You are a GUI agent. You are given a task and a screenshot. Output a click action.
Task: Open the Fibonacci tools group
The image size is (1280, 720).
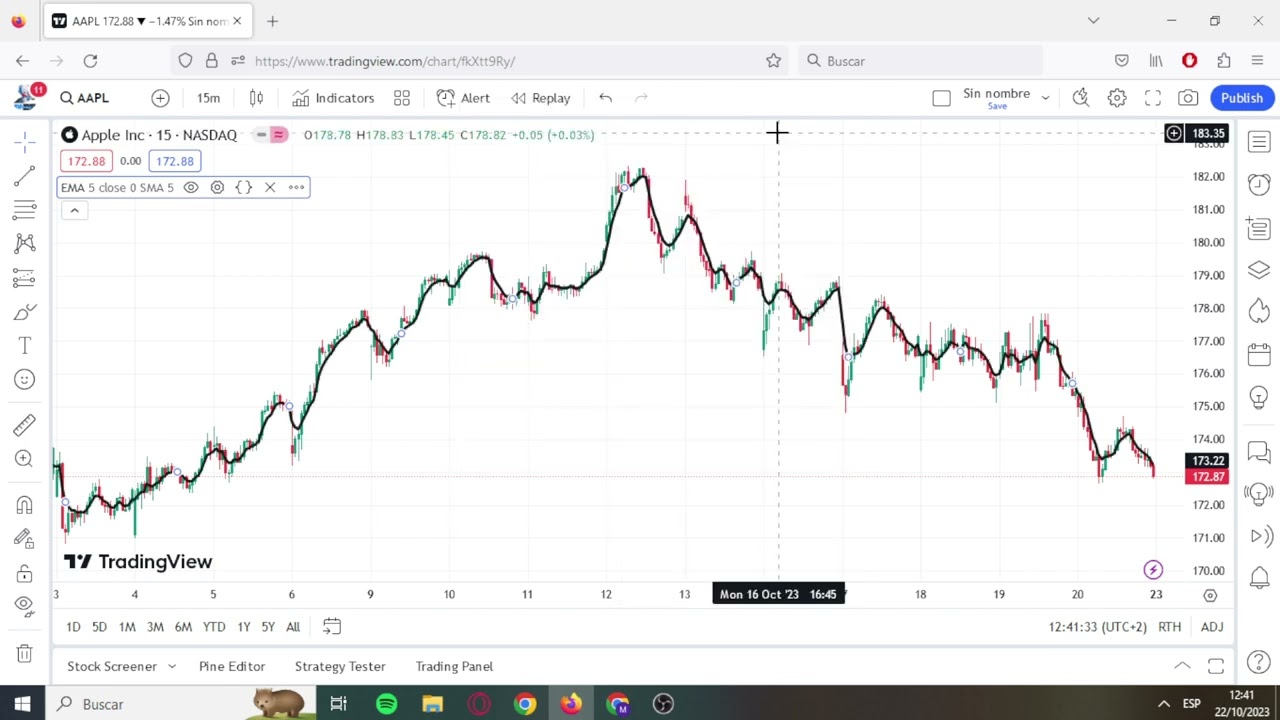tap(25, 210)
